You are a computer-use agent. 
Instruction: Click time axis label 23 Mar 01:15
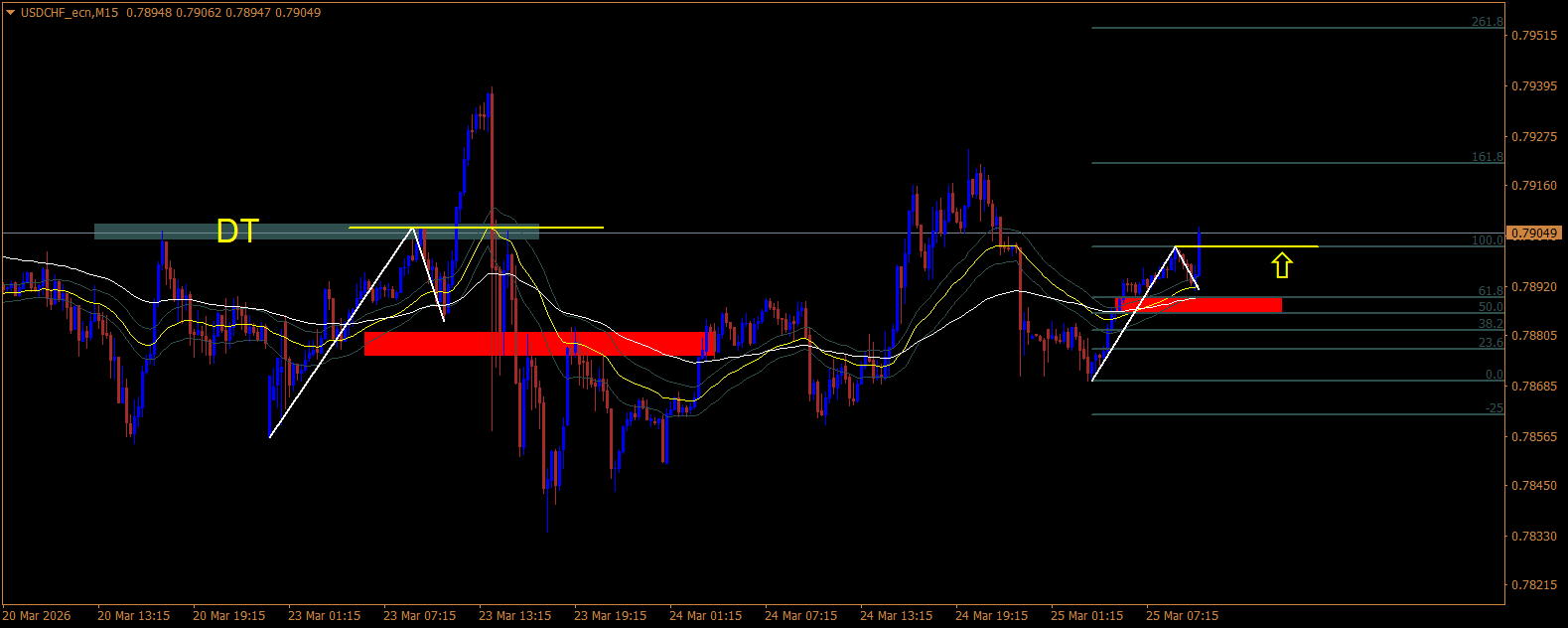point(325,616)
